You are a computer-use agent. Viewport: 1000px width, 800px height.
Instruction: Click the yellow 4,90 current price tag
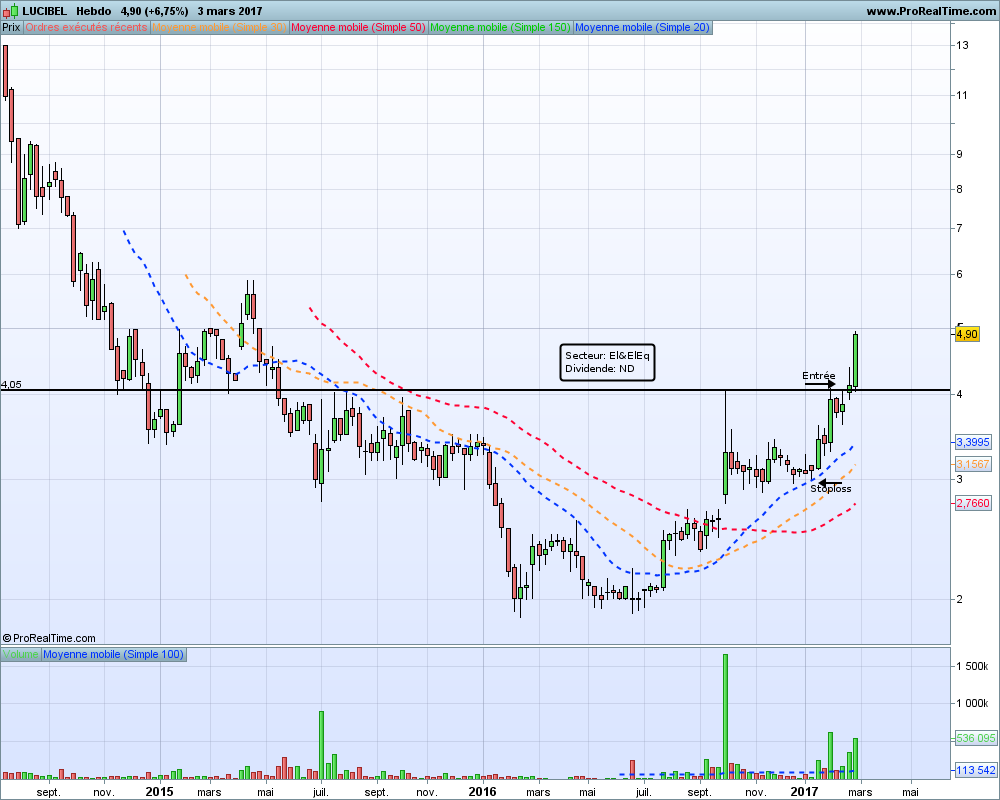[967, 334]
